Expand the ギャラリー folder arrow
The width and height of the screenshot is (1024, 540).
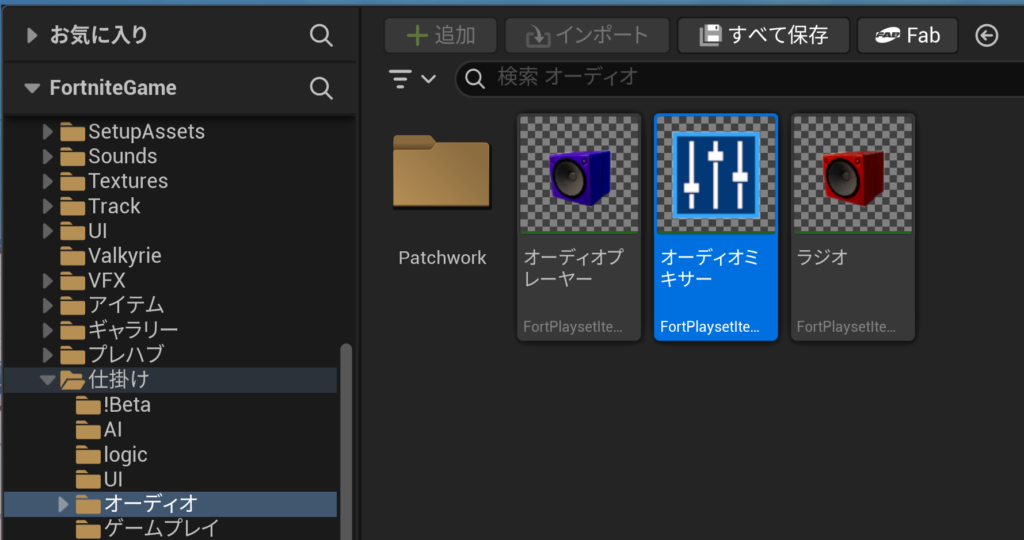(47, 330)
